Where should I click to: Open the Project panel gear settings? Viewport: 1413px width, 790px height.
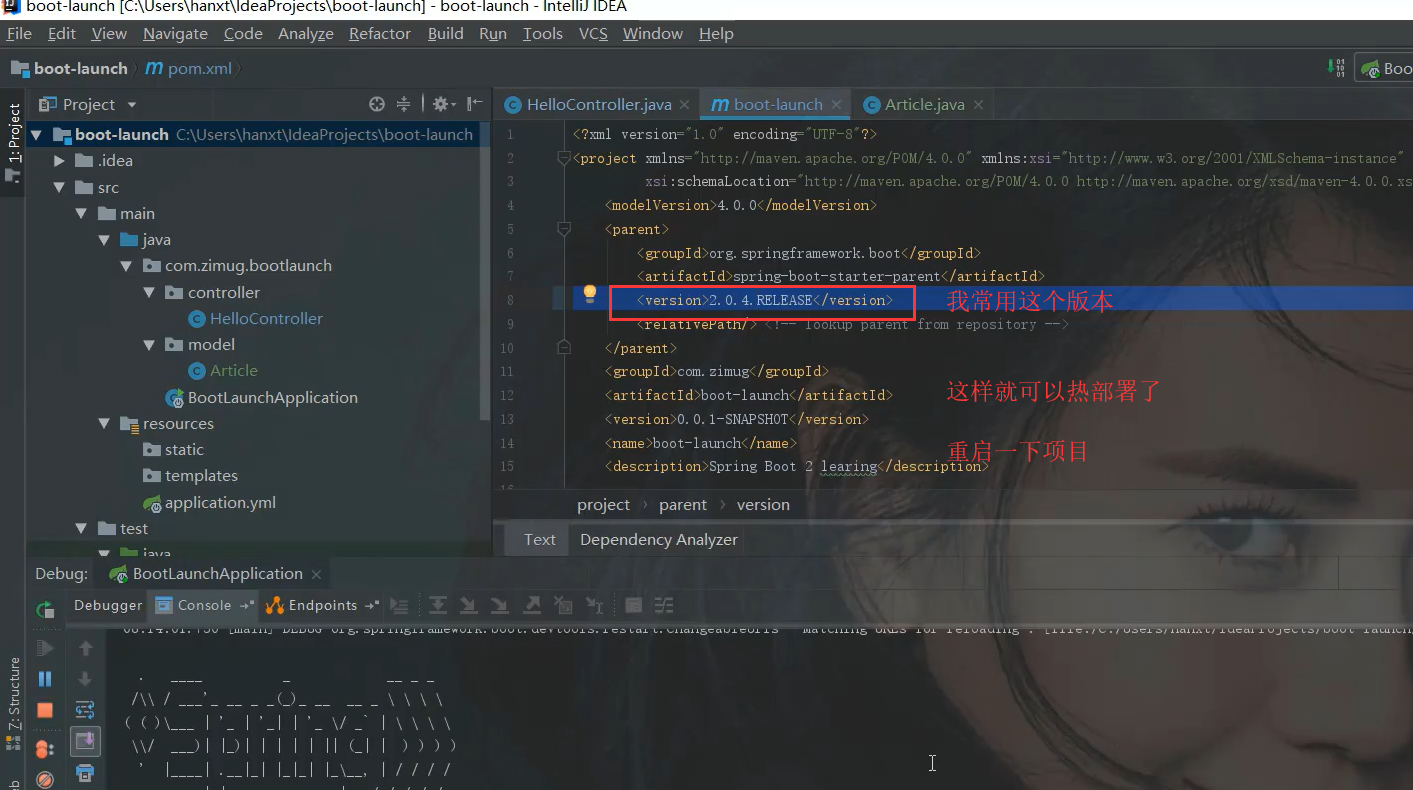[x=443, y=104]
